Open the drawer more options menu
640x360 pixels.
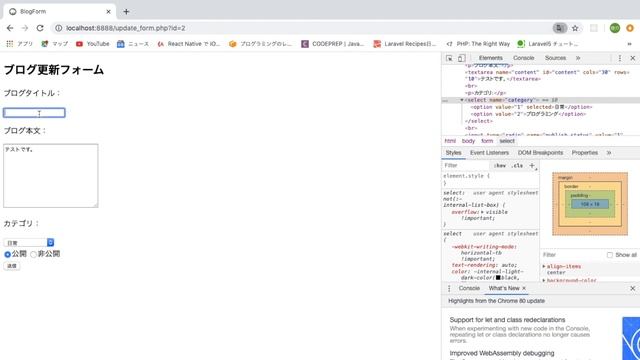click(x=449, y=289)
